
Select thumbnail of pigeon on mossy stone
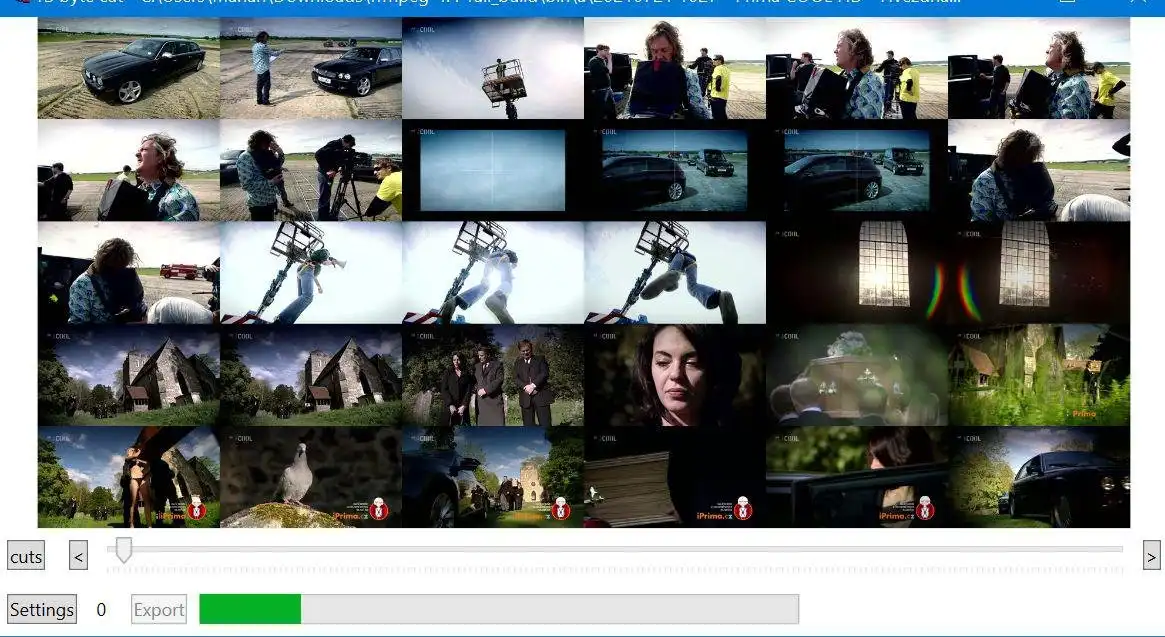coord(311,476)
